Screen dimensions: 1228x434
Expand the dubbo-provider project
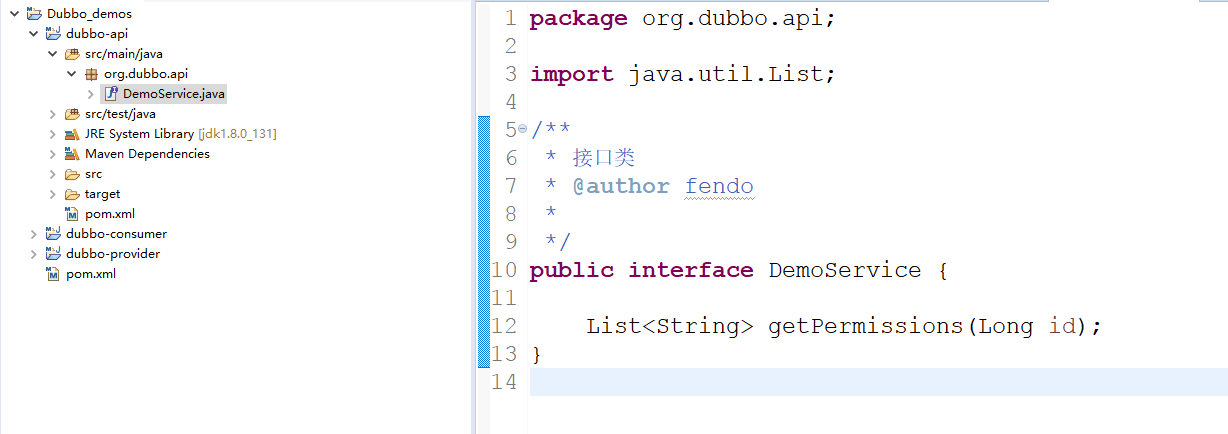coord(33,254)
